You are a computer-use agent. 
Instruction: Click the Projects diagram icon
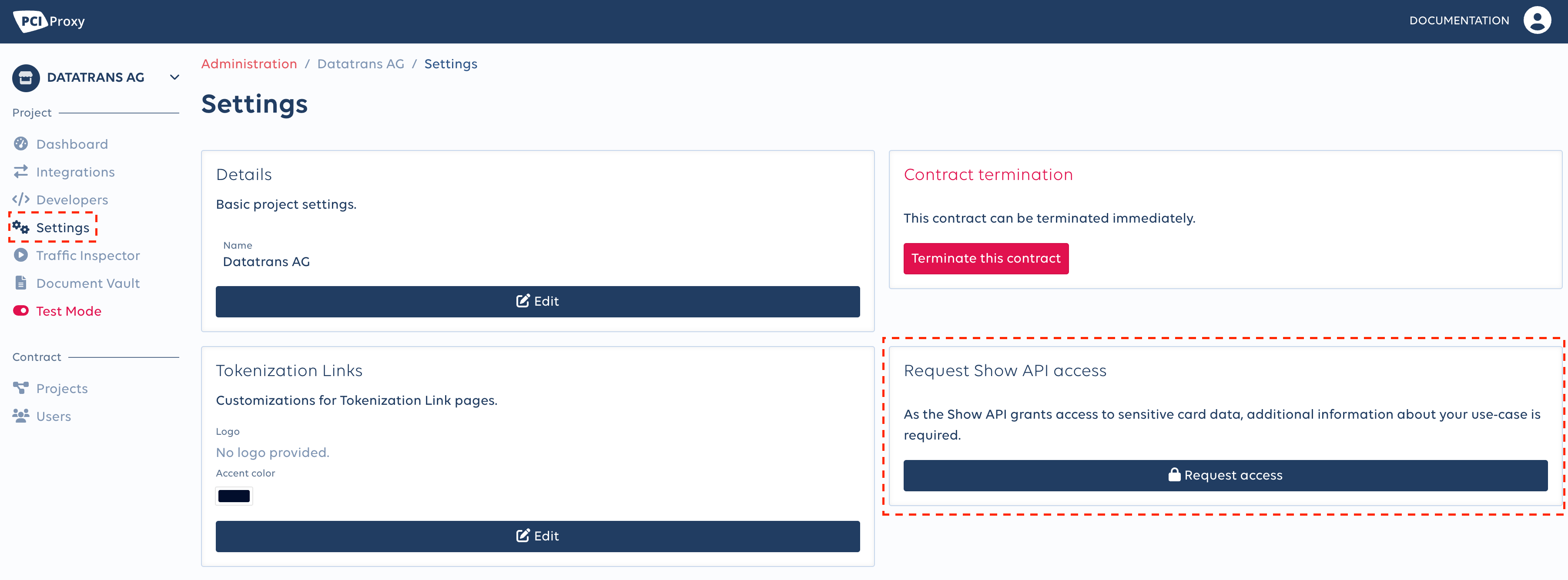coord(21,388)
